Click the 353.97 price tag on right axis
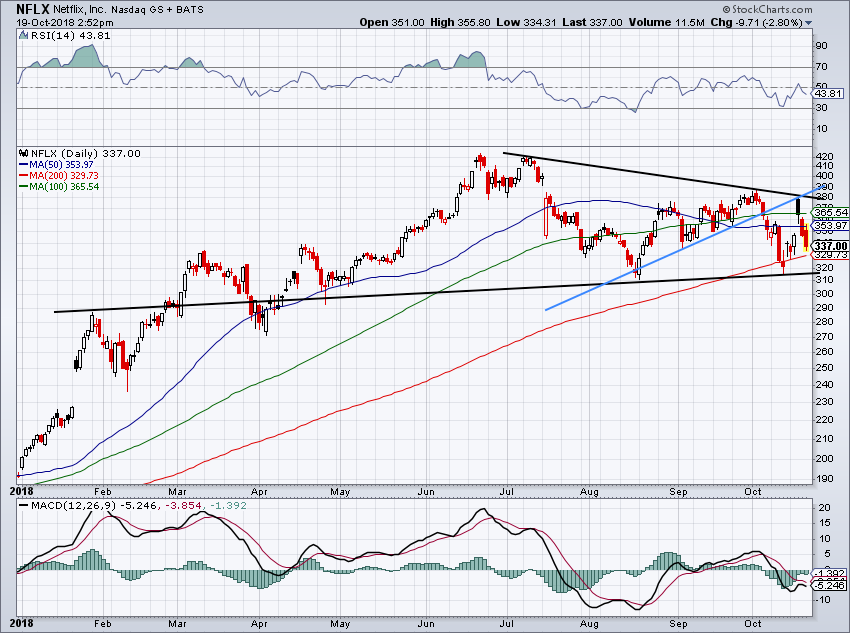The height and width of the screenshot is (633, 850). point(830,225)
